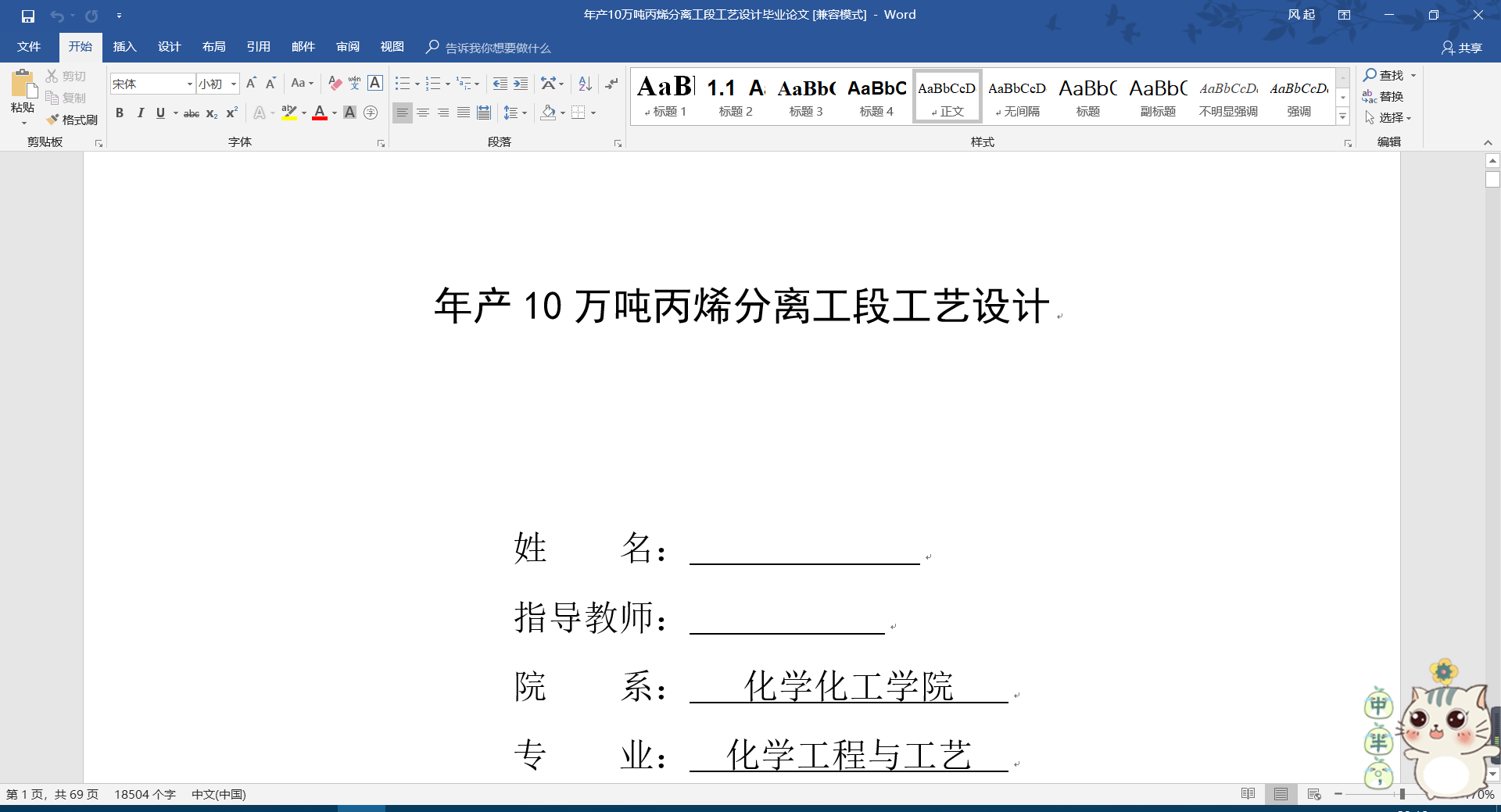Select the Format Painter tool
The width and height of the screenshot is (1501, 812).
point(72,120)
